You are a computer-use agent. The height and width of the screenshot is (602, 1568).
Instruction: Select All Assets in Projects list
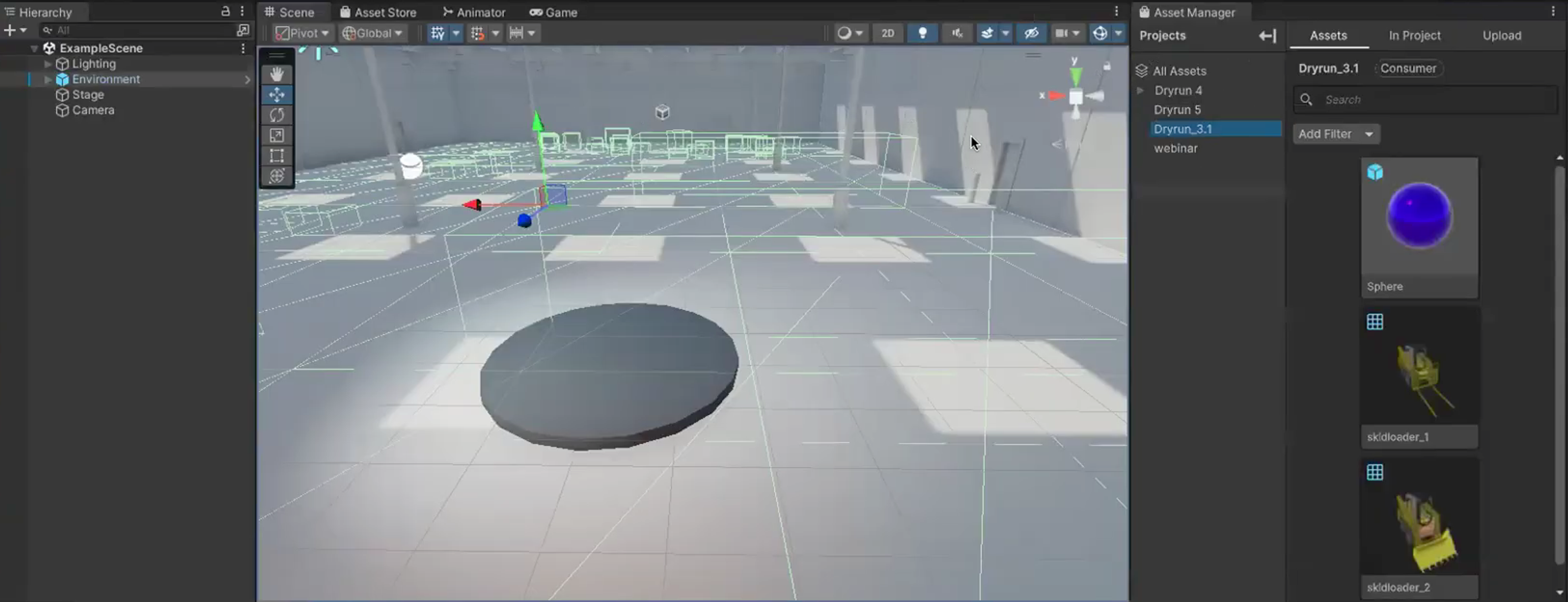[x=1179, y=71]
